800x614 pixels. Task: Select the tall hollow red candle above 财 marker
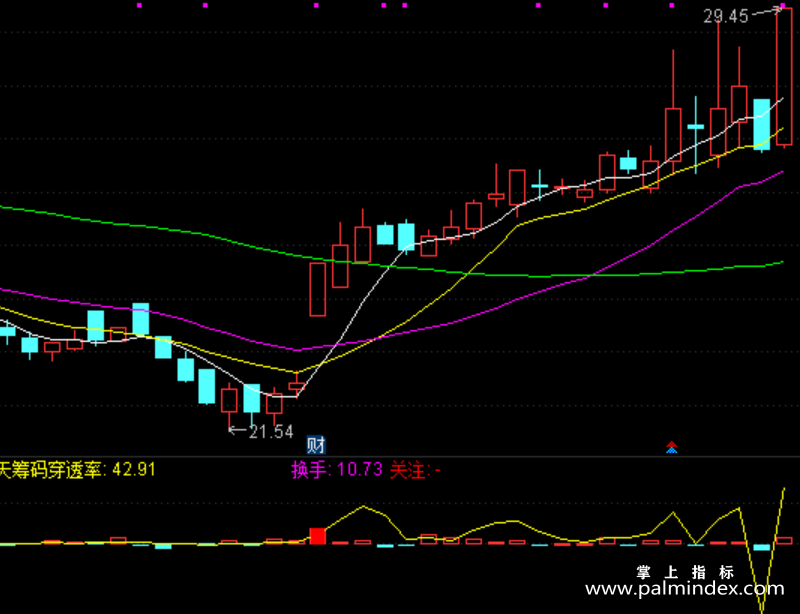317,289
